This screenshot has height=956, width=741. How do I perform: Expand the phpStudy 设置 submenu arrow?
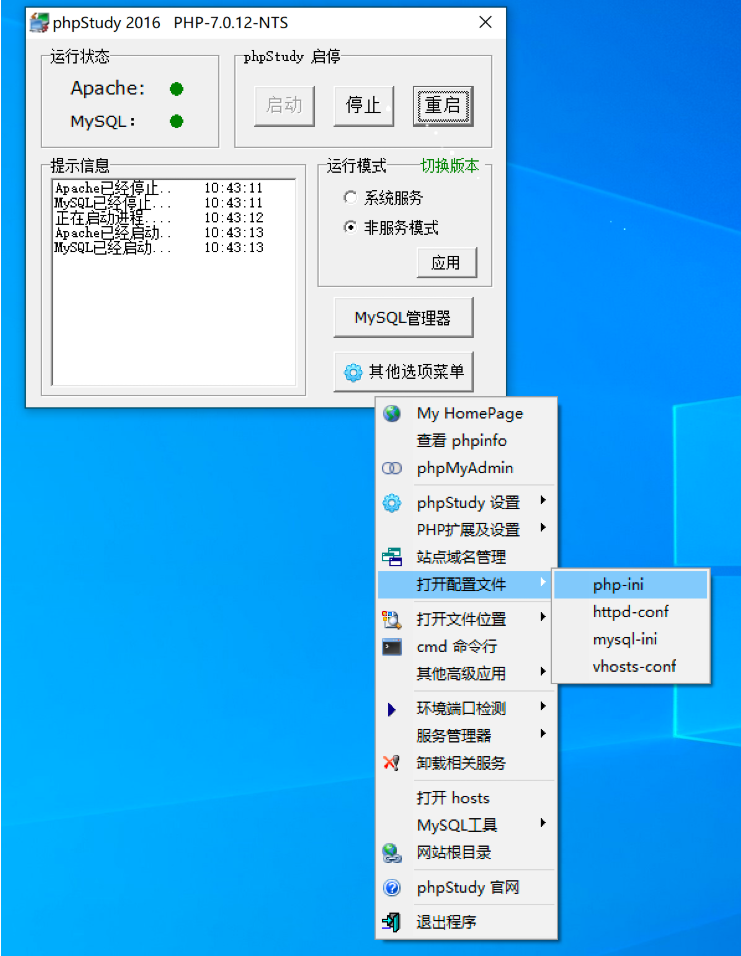[543, 501]
